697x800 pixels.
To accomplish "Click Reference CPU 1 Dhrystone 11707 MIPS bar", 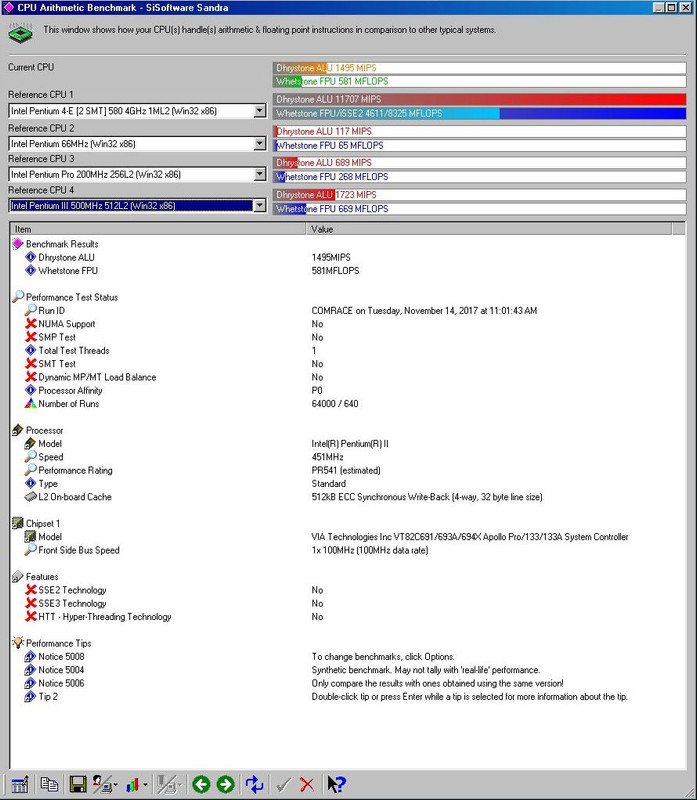I will click(x=480, y=99).
